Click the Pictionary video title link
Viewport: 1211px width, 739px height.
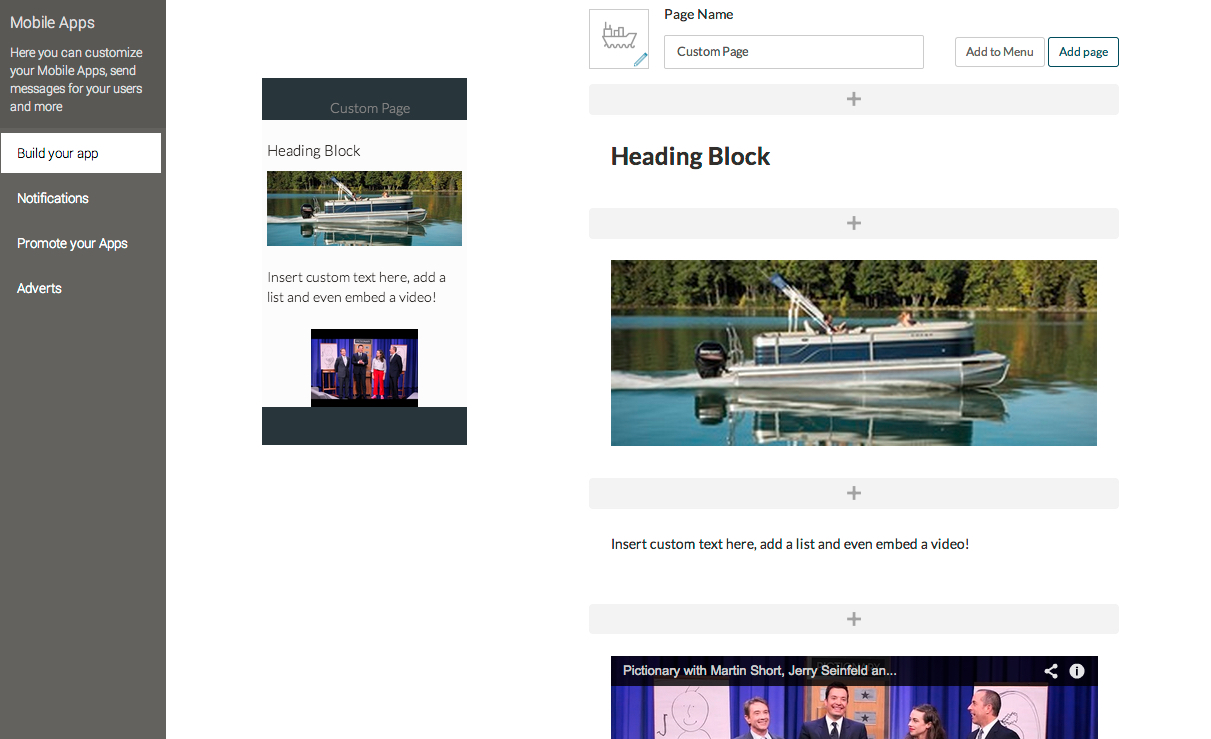point(759,671)
